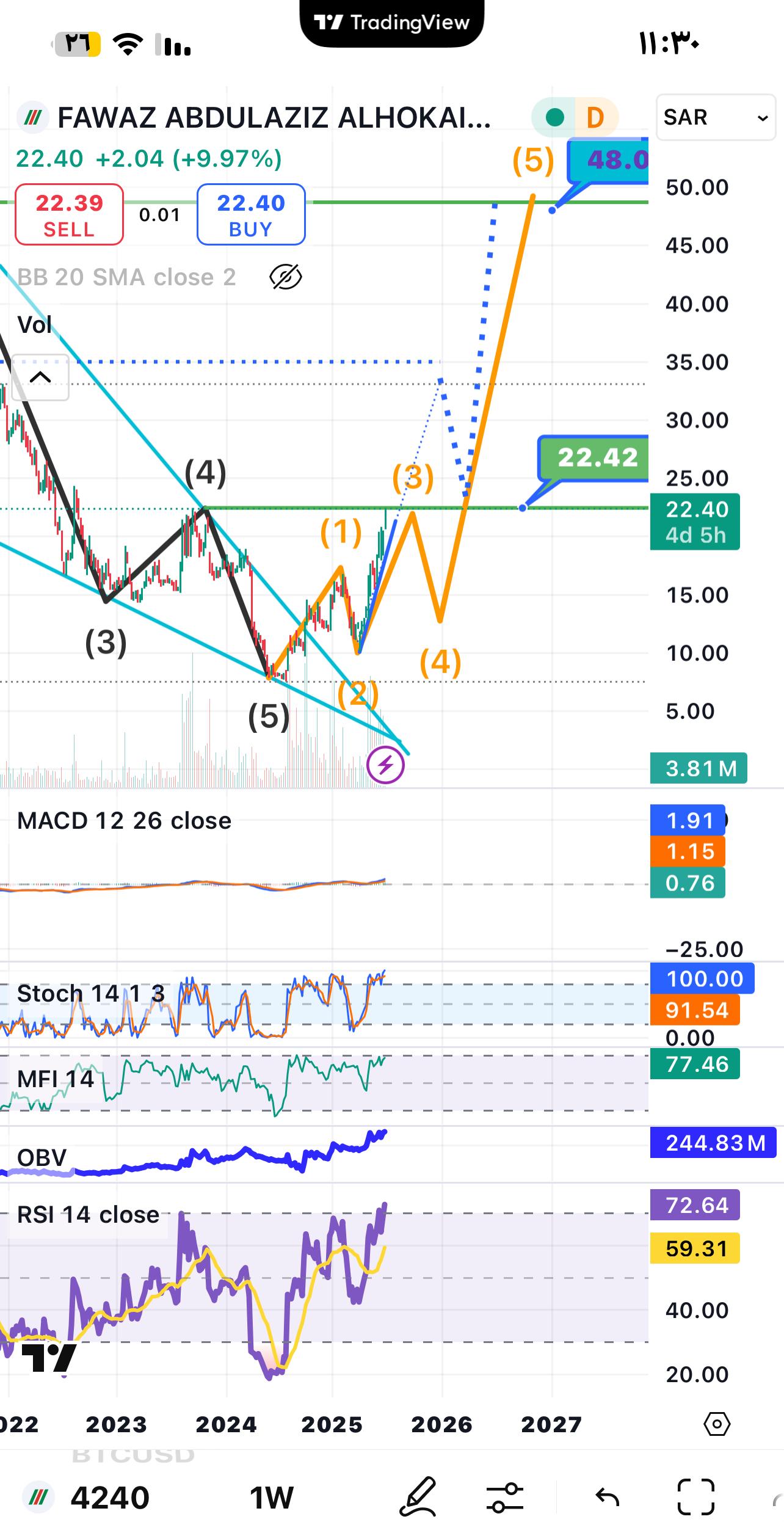Image resolution: width=784 pixels, height=1522 pixels.
Task: Select the orange wave label (1)
Action: pyautogui.click(x=341, y=531)
